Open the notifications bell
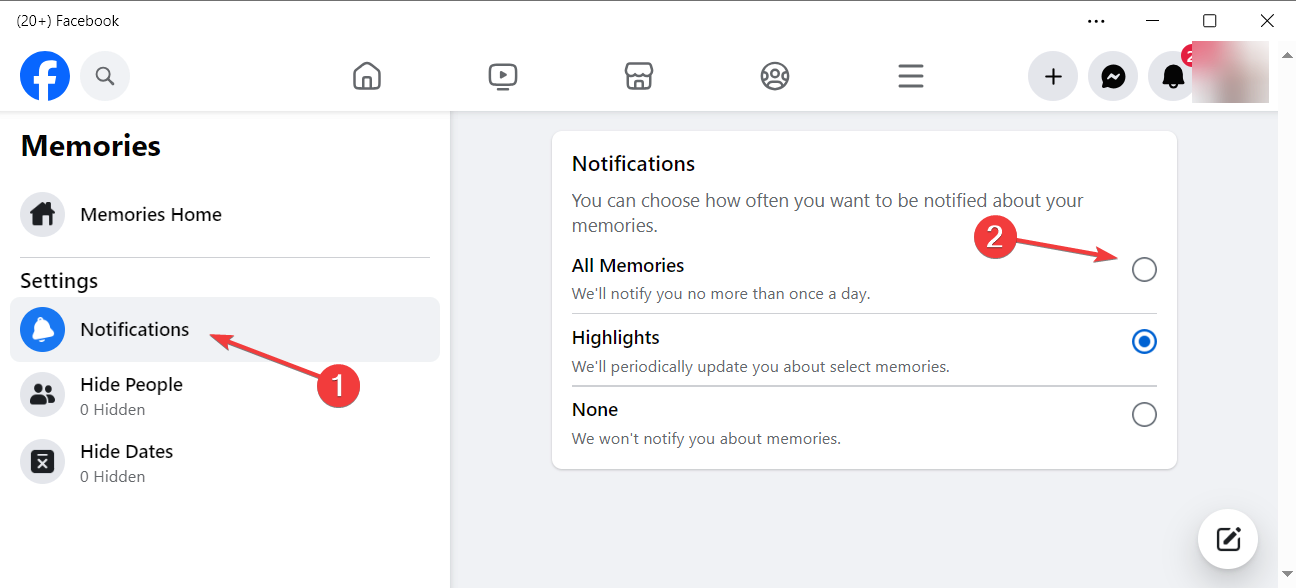The image size is (1296, 588). pyautogui.click(x=1172, y=75)
